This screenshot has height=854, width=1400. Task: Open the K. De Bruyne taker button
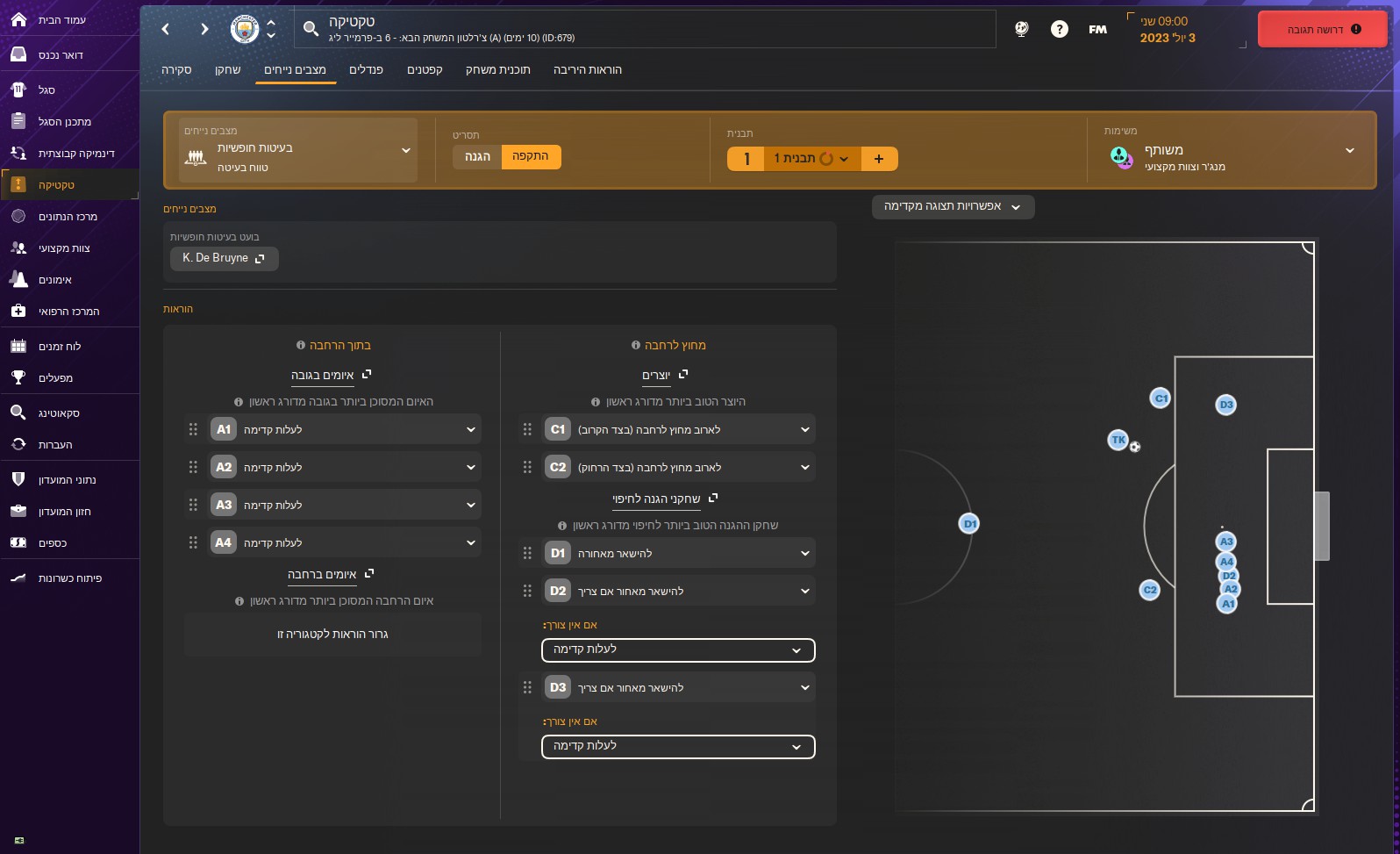point(225,258)
